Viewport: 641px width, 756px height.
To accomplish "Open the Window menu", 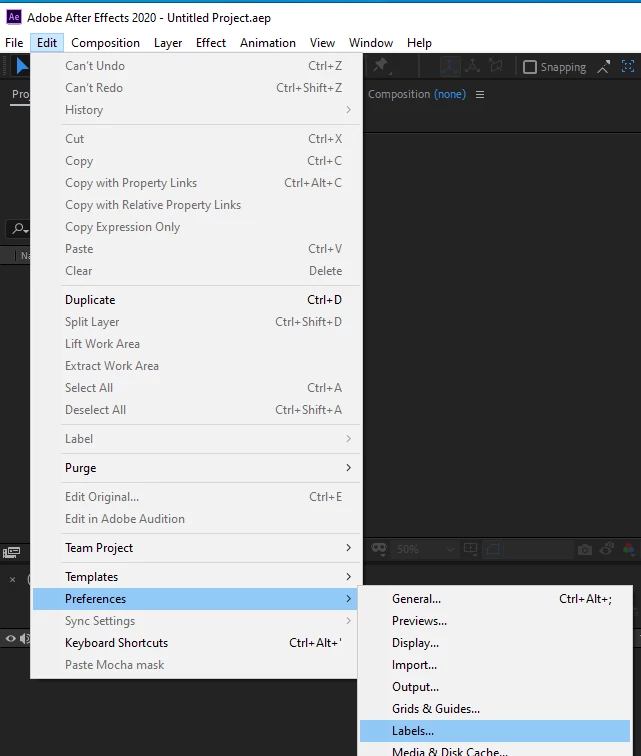I will (x=371, y=43).
